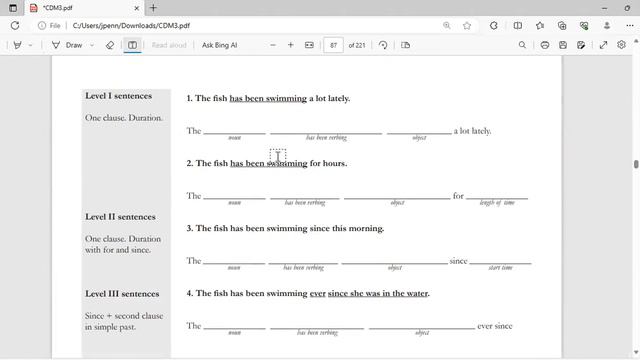640x360 pixels.
Task: Save the PDF with the disk icon
Action: tap(563, 45)
